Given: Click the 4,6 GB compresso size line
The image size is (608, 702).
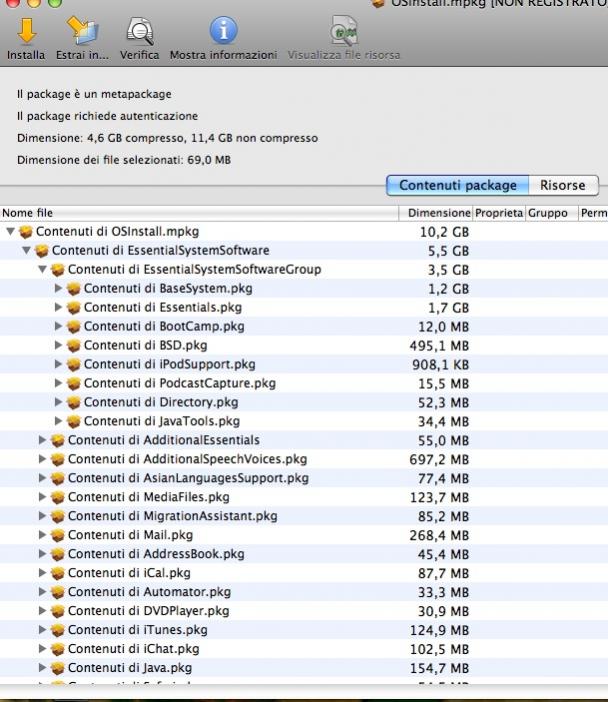Looking at the screenshot, I should [167, 138].
